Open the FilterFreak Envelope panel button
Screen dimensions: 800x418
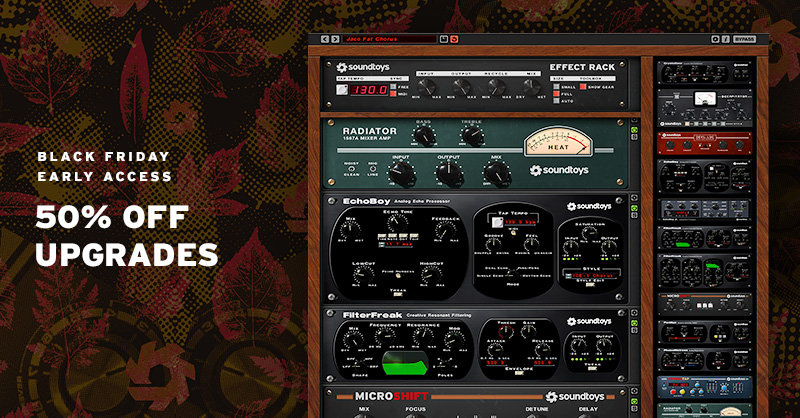(x=519, y=373)
